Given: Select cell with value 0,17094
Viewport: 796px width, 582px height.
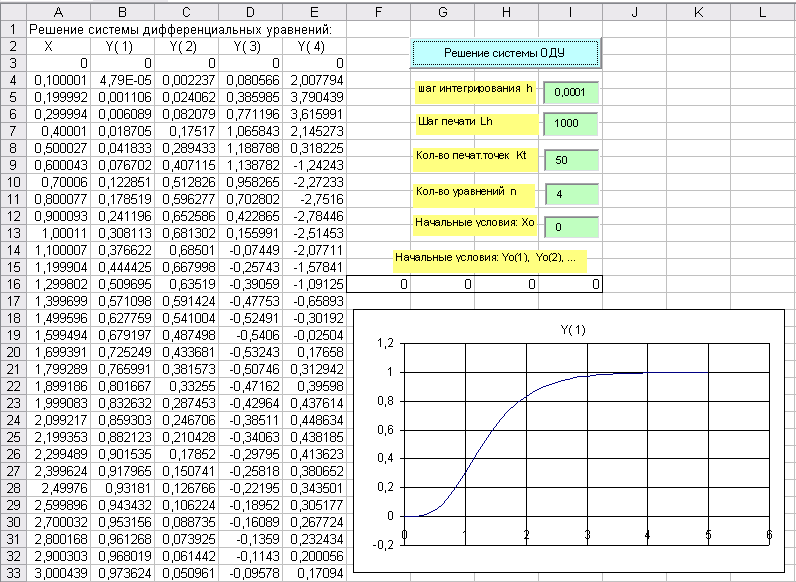Looking at the screenshot, I should pyautogui.click(x=314, y=573).
